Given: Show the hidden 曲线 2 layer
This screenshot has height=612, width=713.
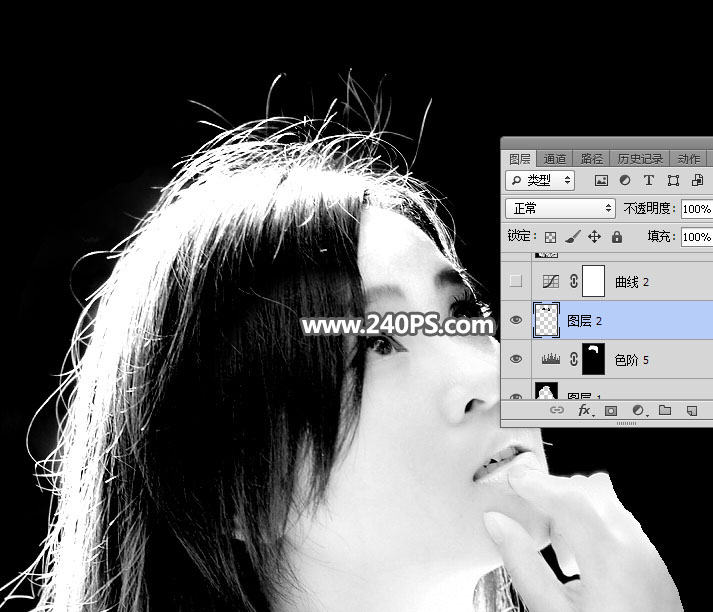Looking at the screenshot, I should click(x=516, y=281).
